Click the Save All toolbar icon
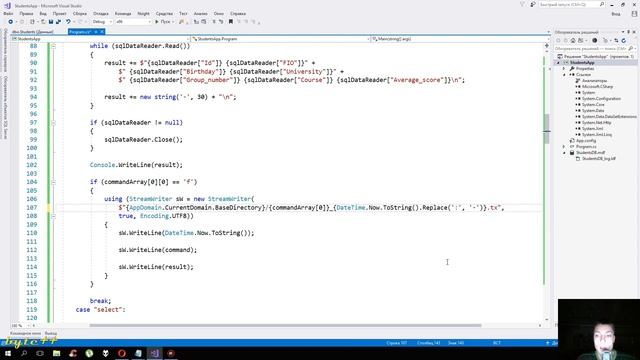Viewport: 640px width, 360px height. click(58, 22)
